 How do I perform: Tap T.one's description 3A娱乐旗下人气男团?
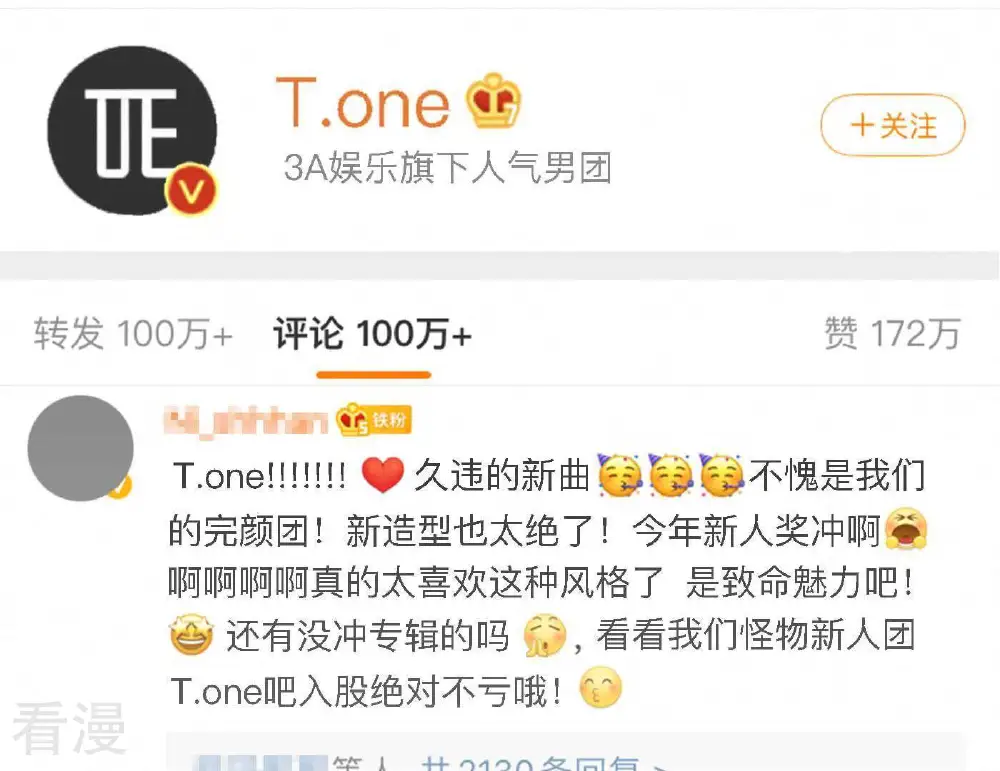[448, 169]
